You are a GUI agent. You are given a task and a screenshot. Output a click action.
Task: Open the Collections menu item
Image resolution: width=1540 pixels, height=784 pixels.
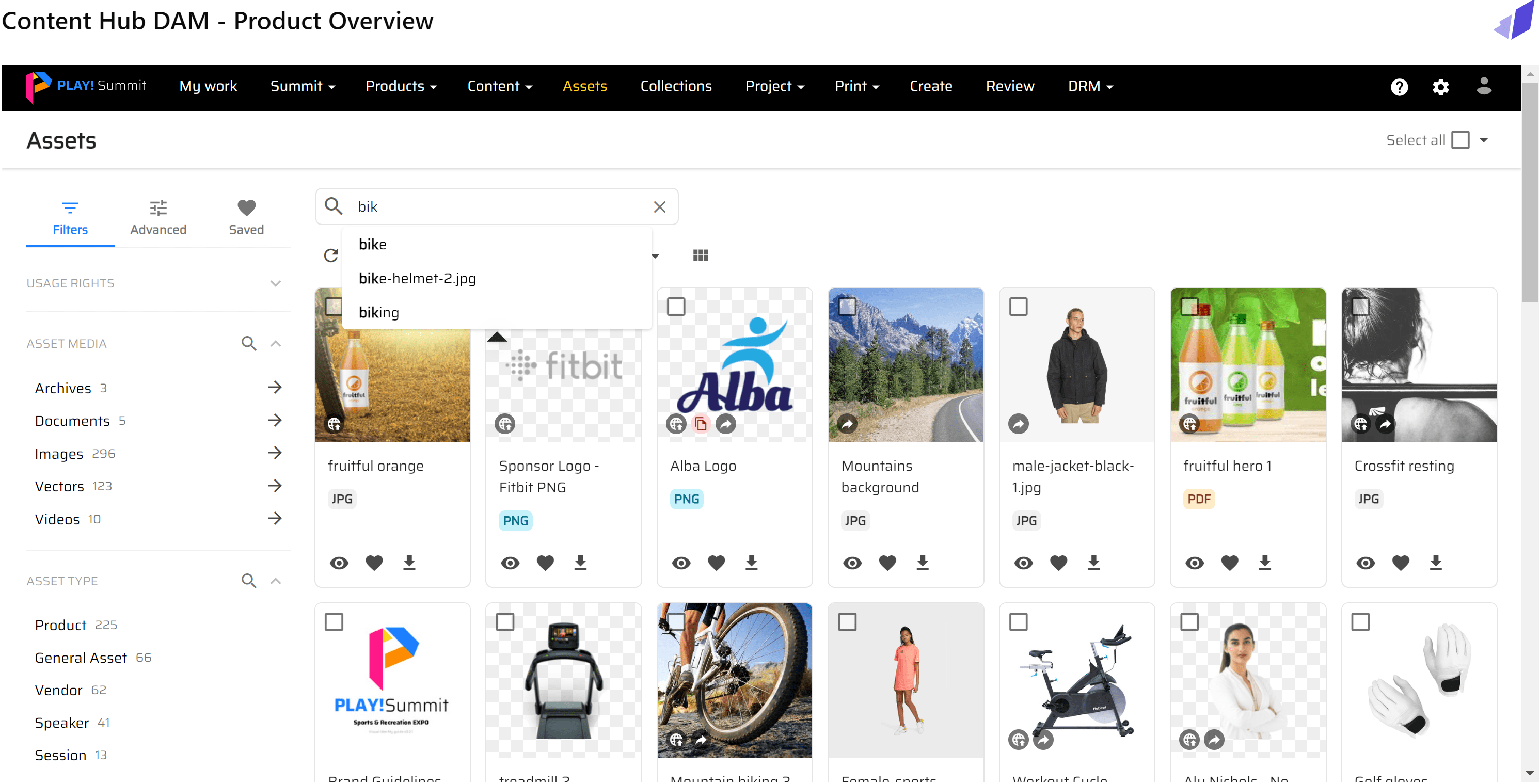(x=676, y=86)
